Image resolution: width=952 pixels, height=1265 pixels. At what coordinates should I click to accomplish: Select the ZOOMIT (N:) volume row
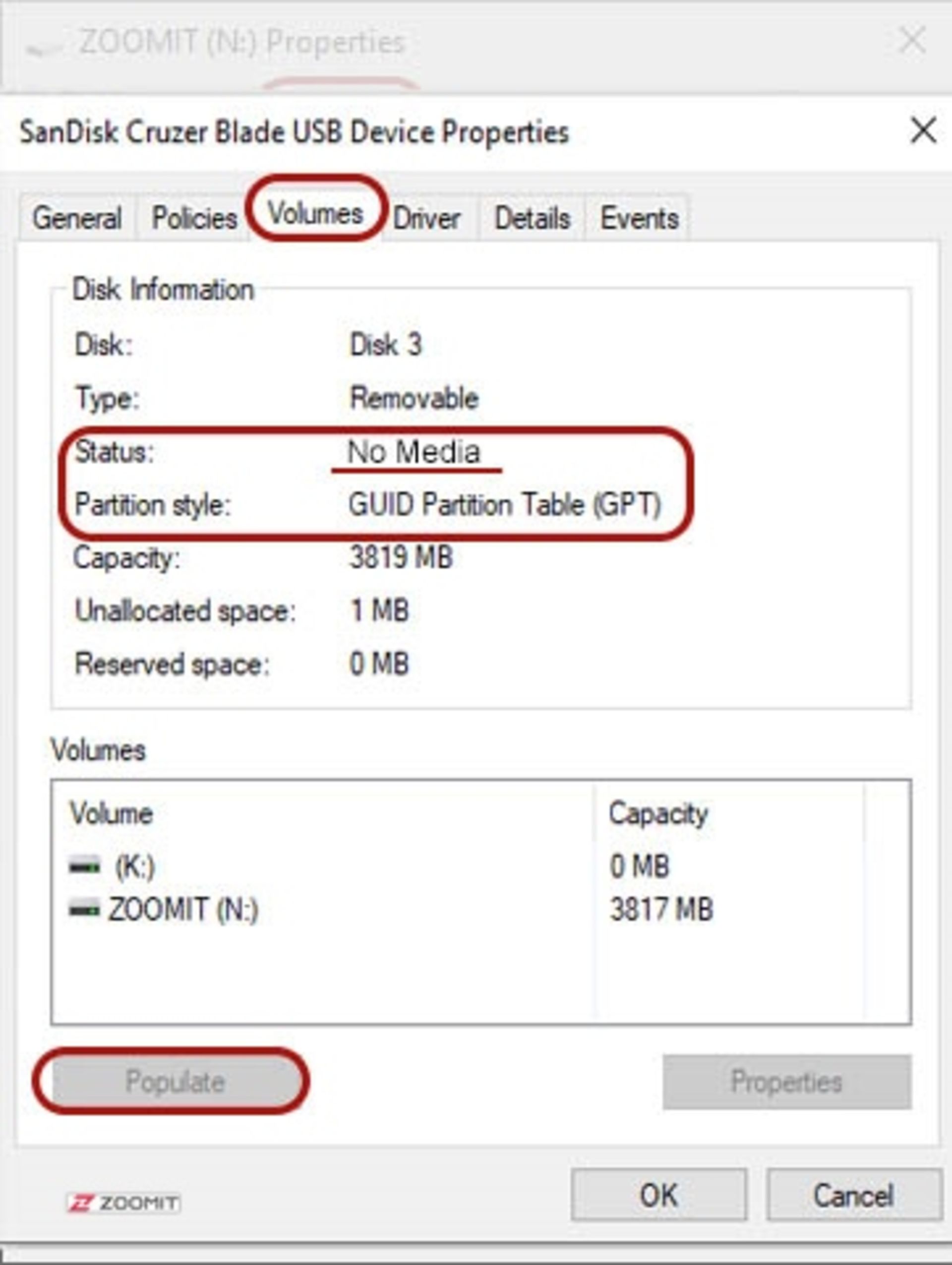pos(183,909)
